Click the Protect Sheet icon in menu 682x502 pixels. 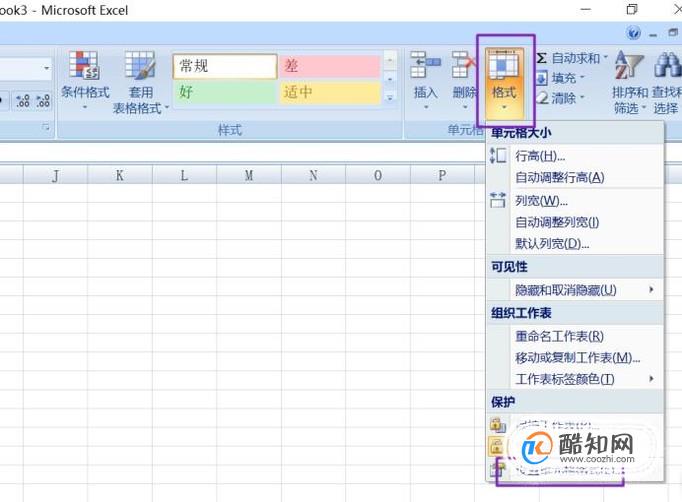(x=498, y=424)
